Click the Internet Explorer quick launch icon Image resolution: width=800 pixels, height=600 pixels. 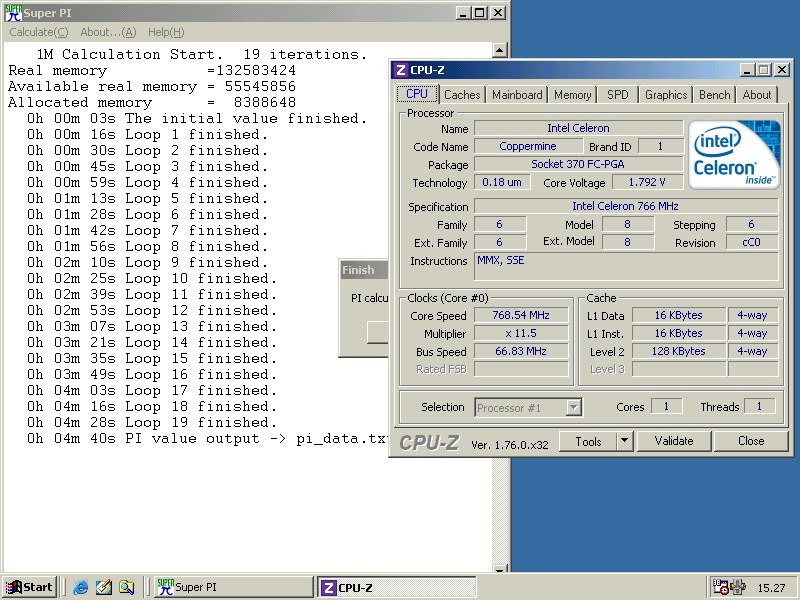81,587
